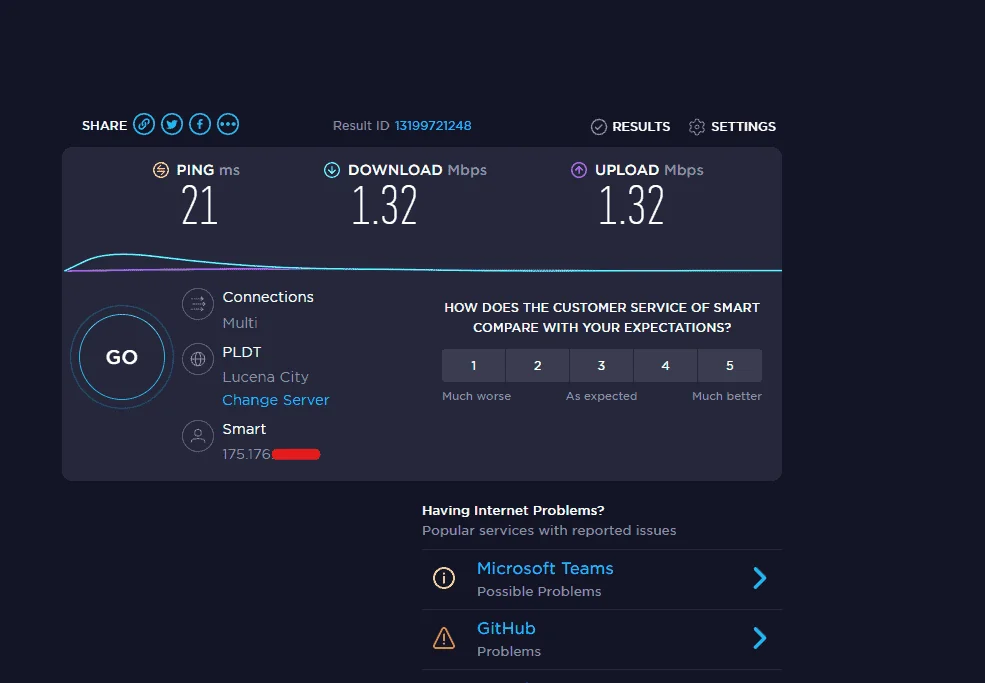
Task: Click the ping value 21
Action: (199, 205)
